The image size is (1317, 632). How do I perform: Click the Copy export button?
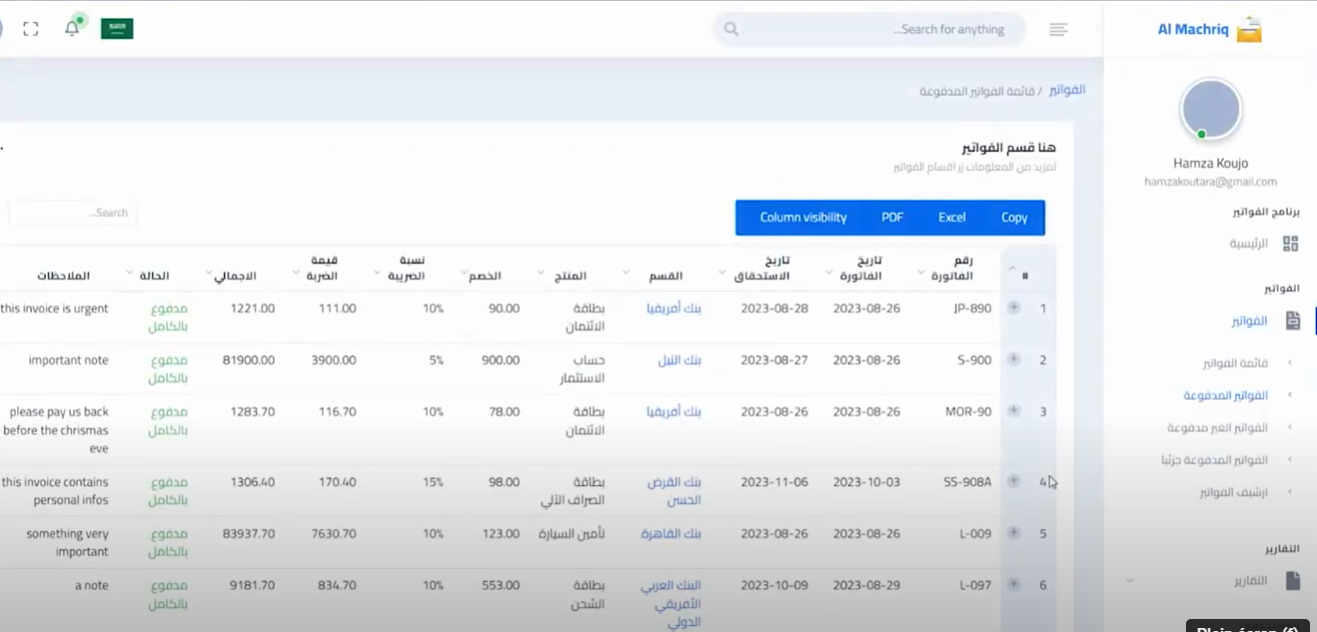pyautogui.click(x=1014, y=217)
